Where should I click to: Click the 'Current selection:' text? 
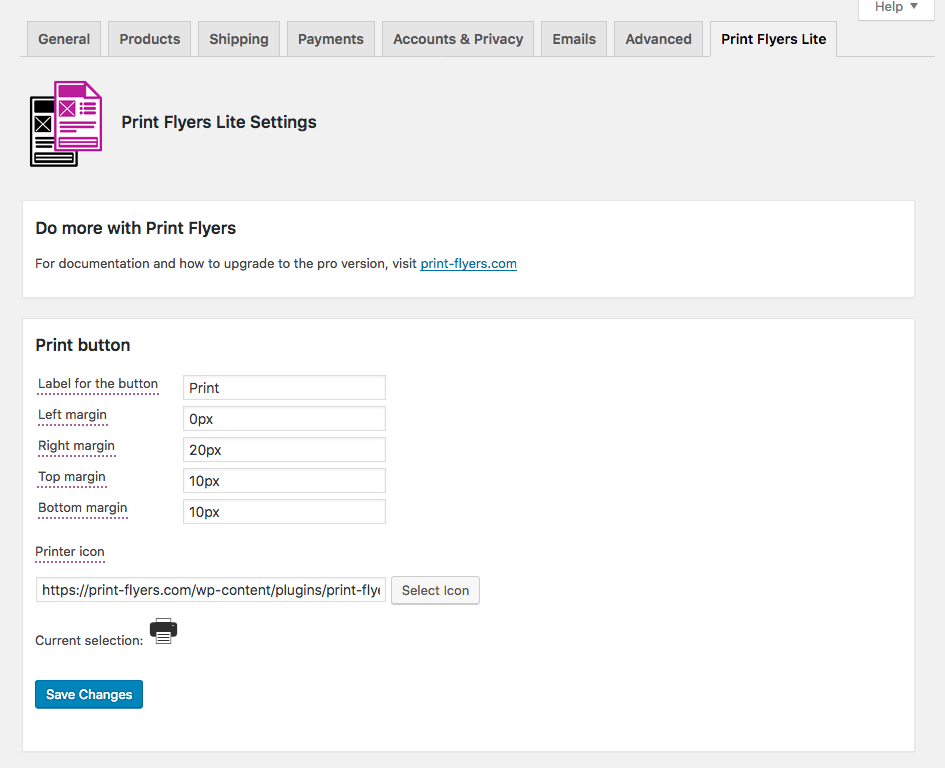pyautogui.click(x=89, y=641)
